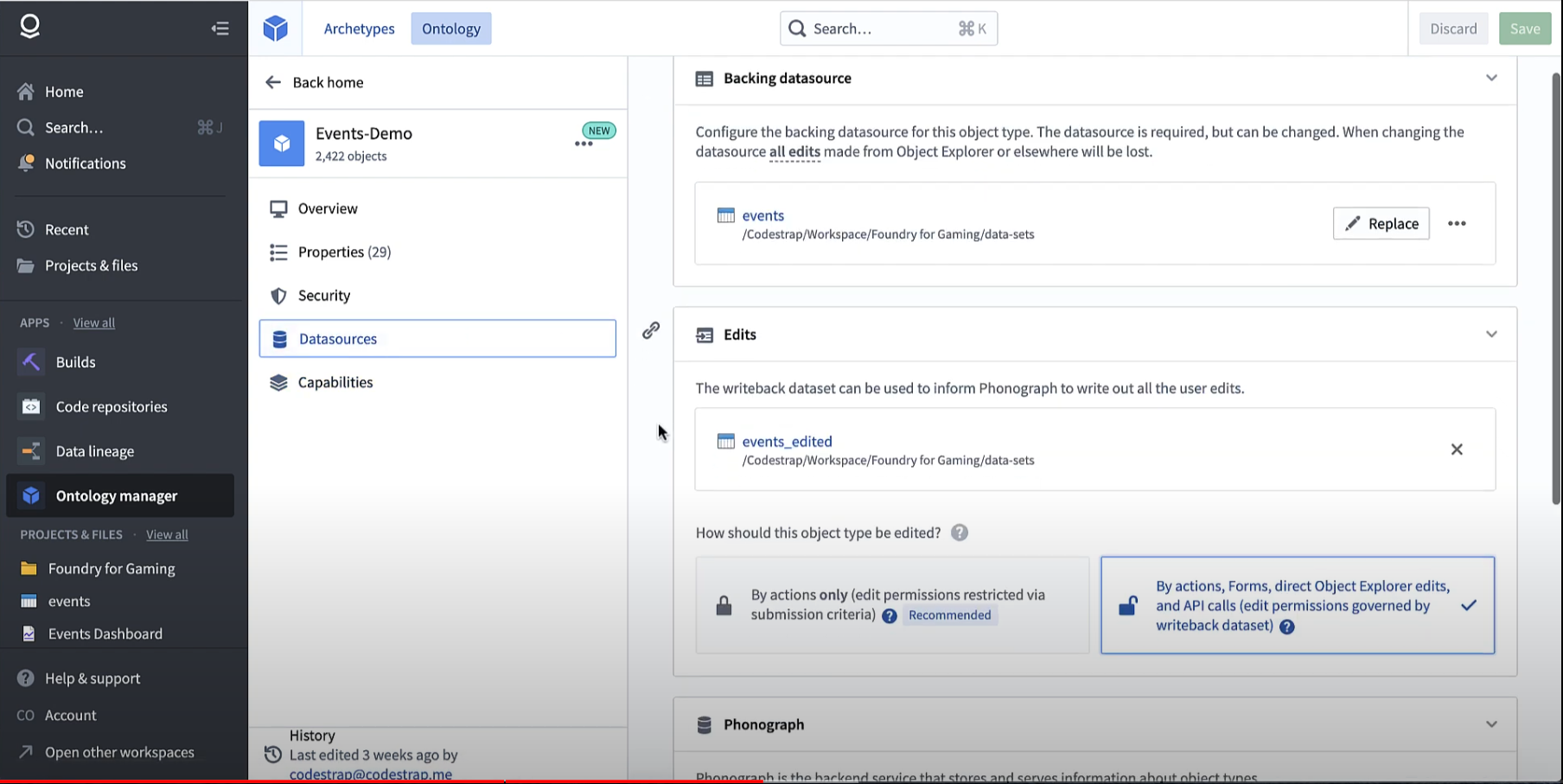
Task: Click Replace for the backing datasource
Action: pos(1381,223)
